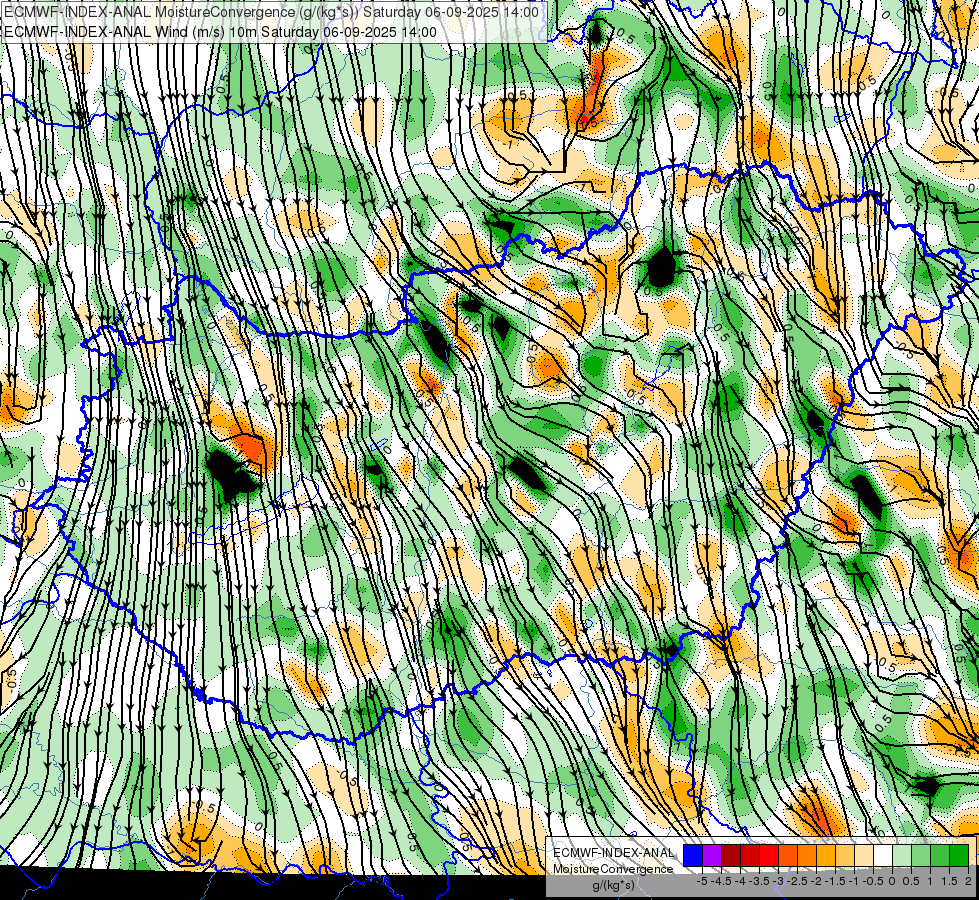The width and height of the screenshot is (979, 900).
Task: Click the g/(kg*s) unit label in legend
Action: click(x=614, y=885)
